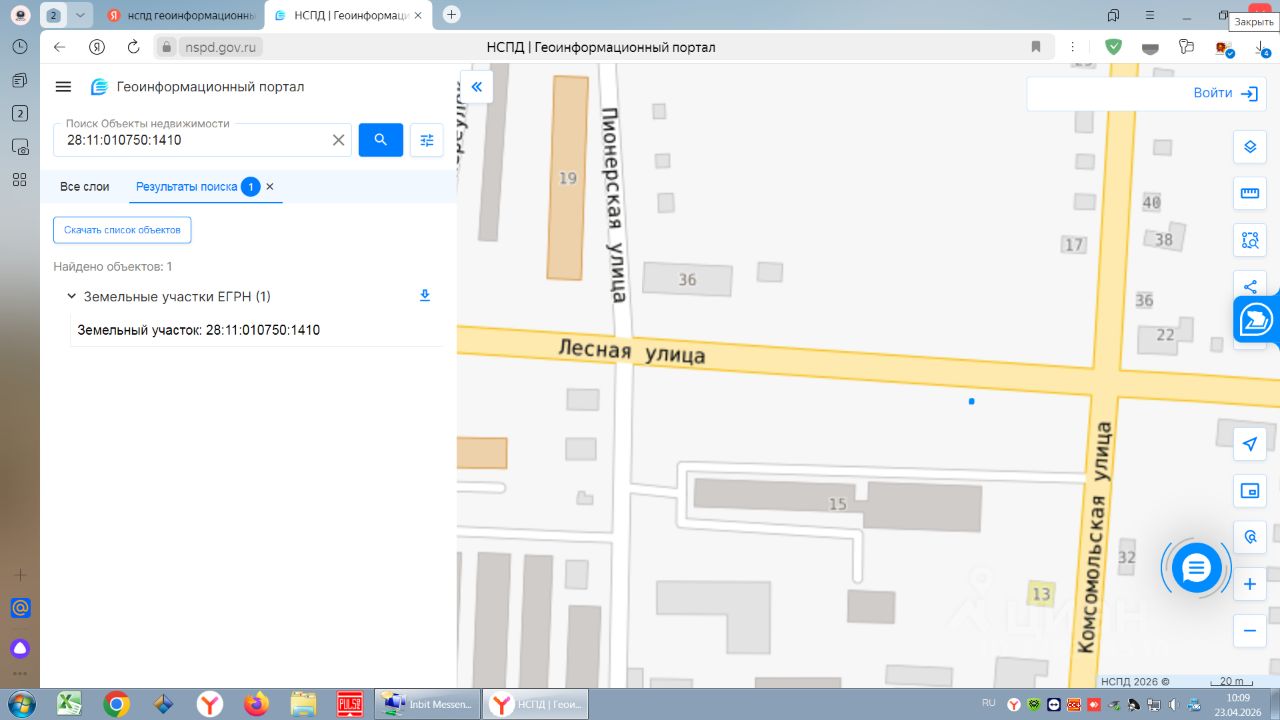Activate the locate-me navigation arrow
Viewport: 1280px width, 720px height.
1249,444
